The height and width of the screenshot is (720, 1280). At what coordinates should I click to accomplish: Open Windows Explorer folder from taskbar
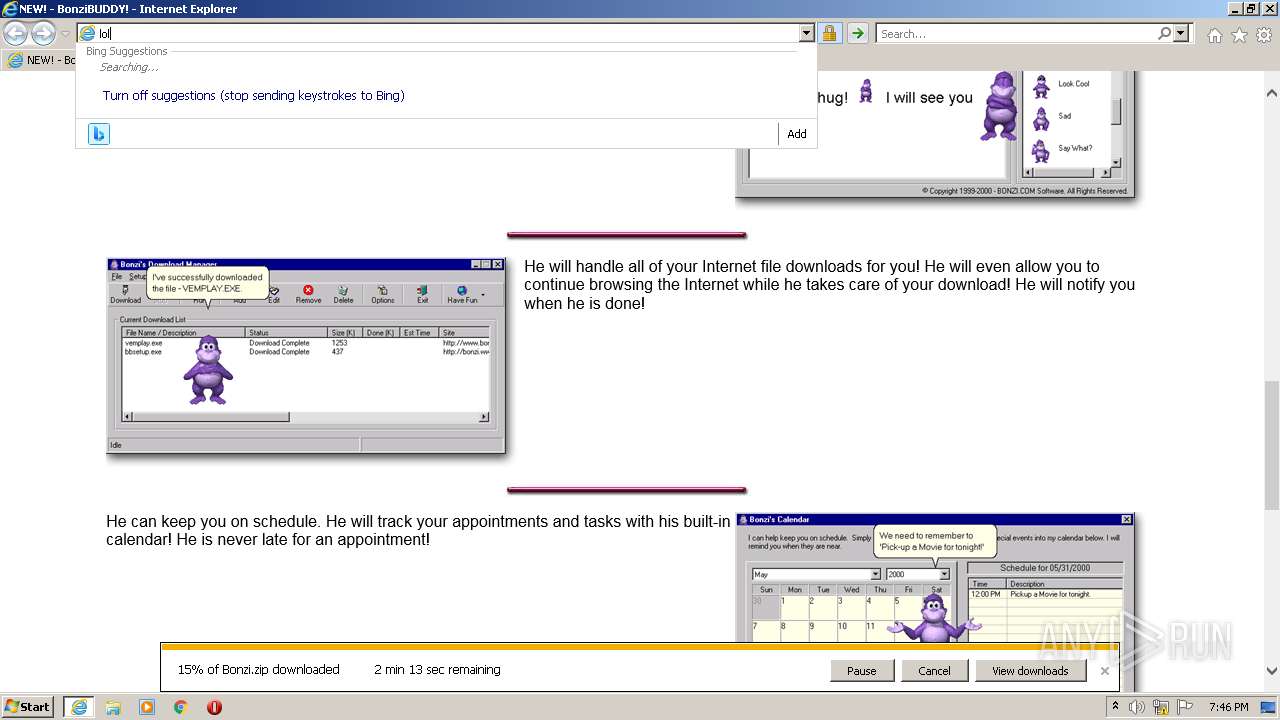[113, 707]
